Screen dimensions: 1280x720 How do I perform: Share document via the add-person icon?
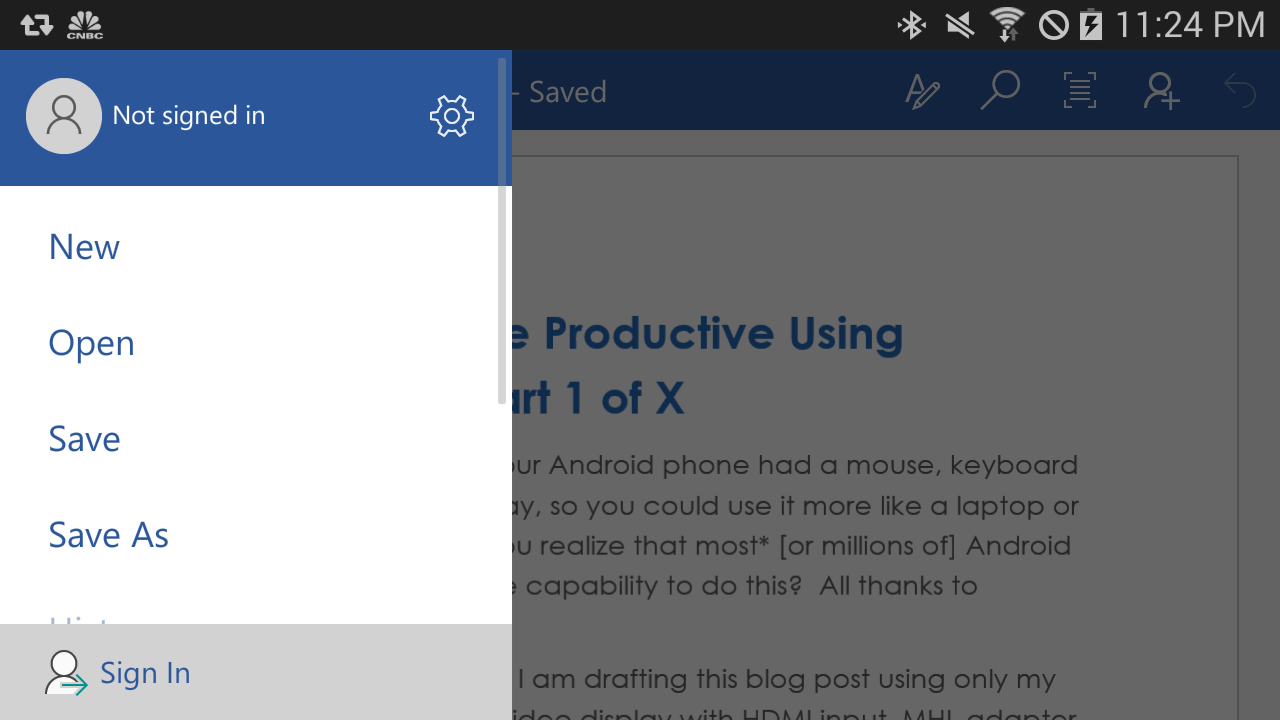point(1161,91)
